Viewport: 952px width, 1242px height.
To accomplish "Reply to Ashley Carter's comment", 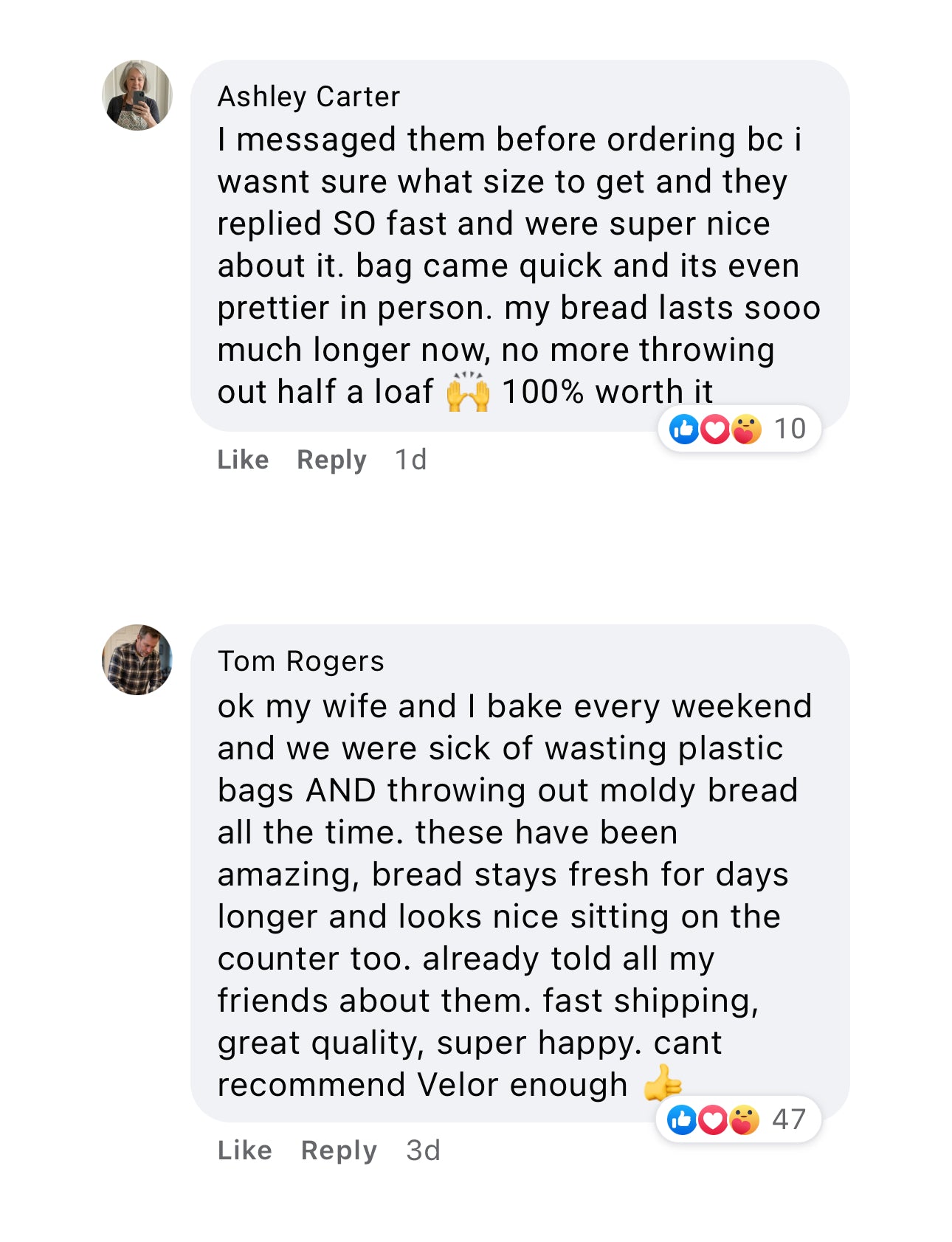I will 331,460.
